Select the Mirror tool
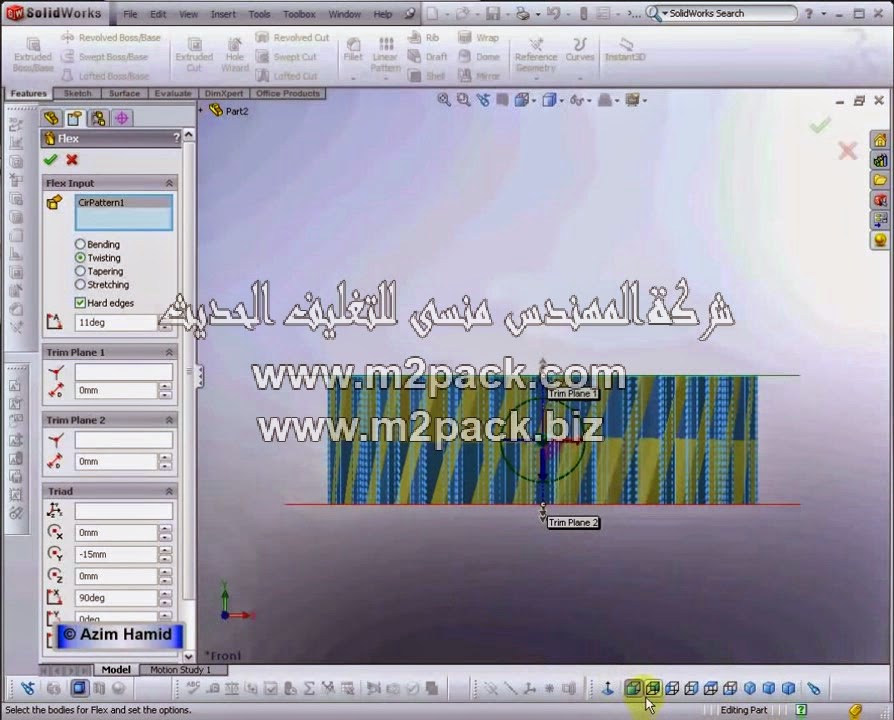 click(x=479, y=75)
